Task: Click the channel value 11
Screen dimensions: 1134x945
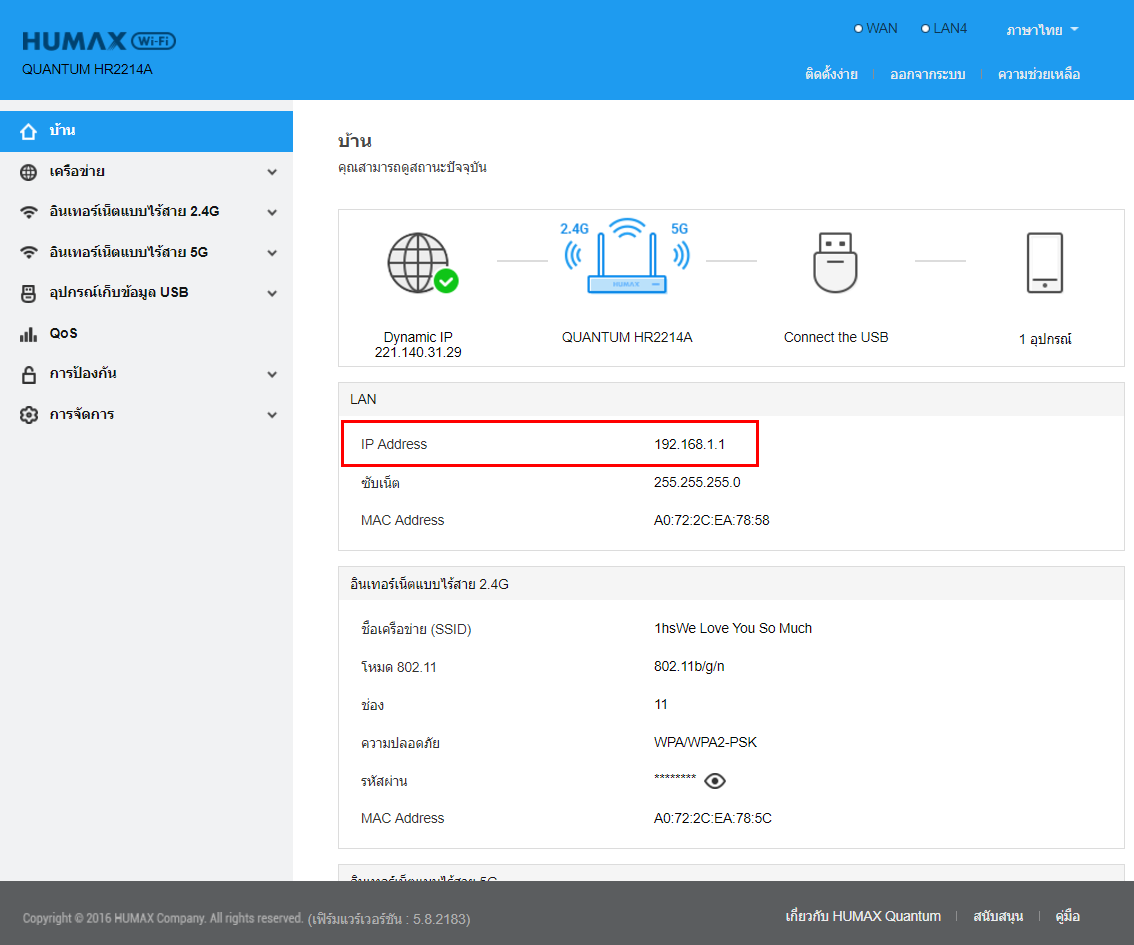Action: (x=661, y=704)
